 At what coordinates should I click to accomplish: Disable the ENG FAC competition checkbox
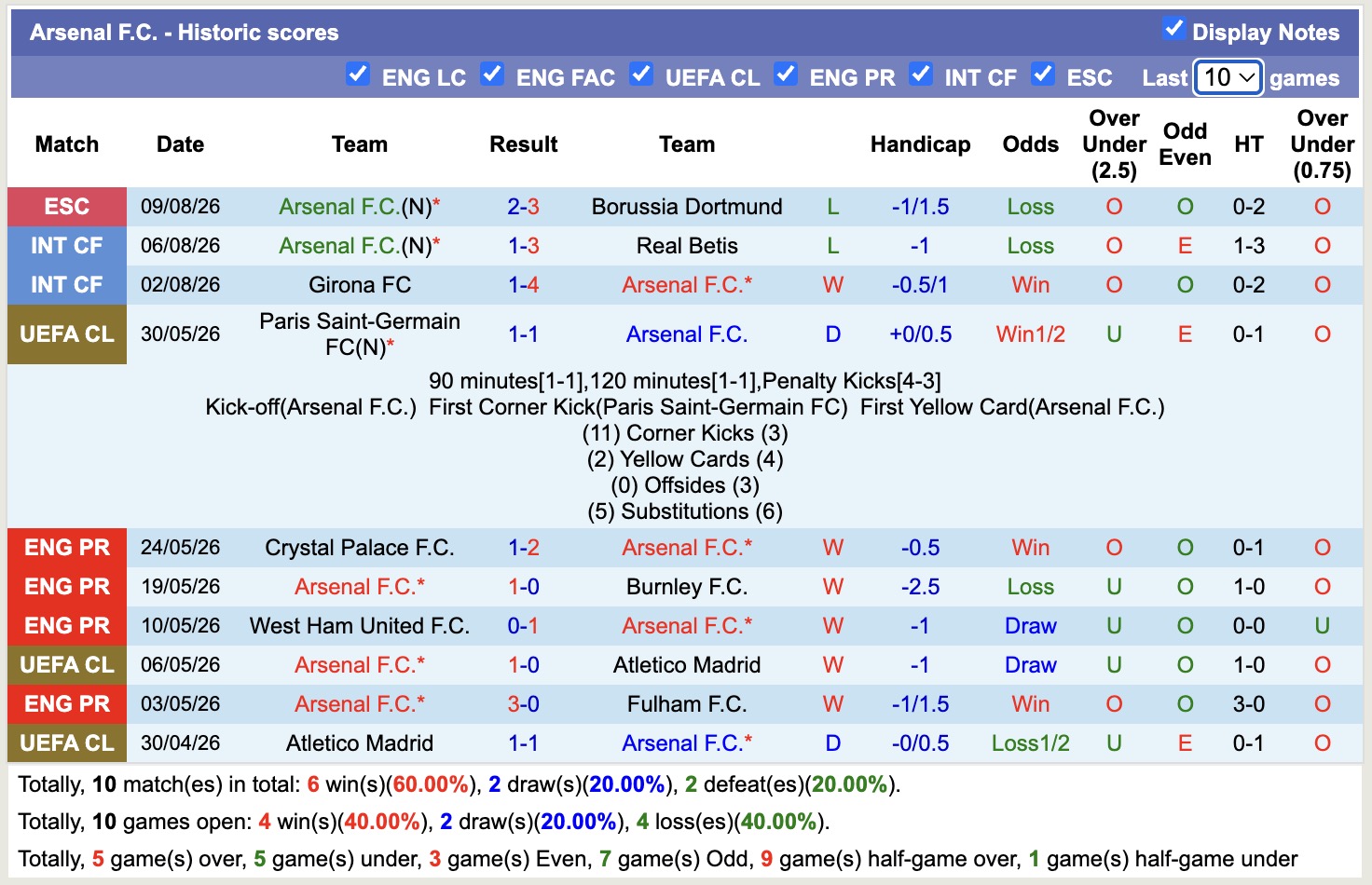click(492, 75)
